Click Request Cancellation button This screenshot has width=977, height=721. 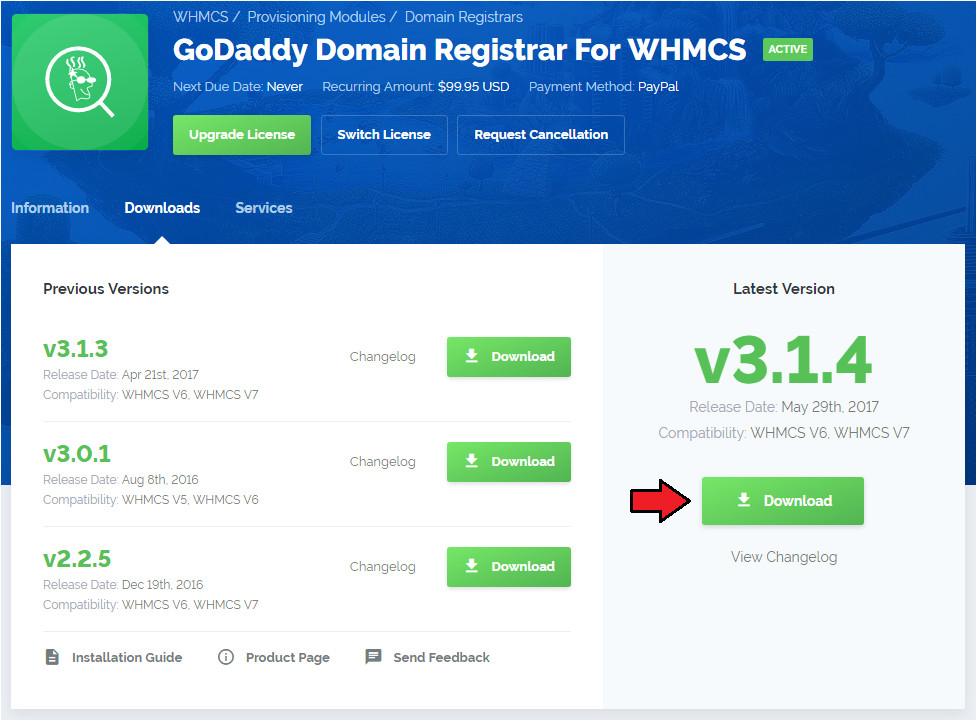[540, 135]
